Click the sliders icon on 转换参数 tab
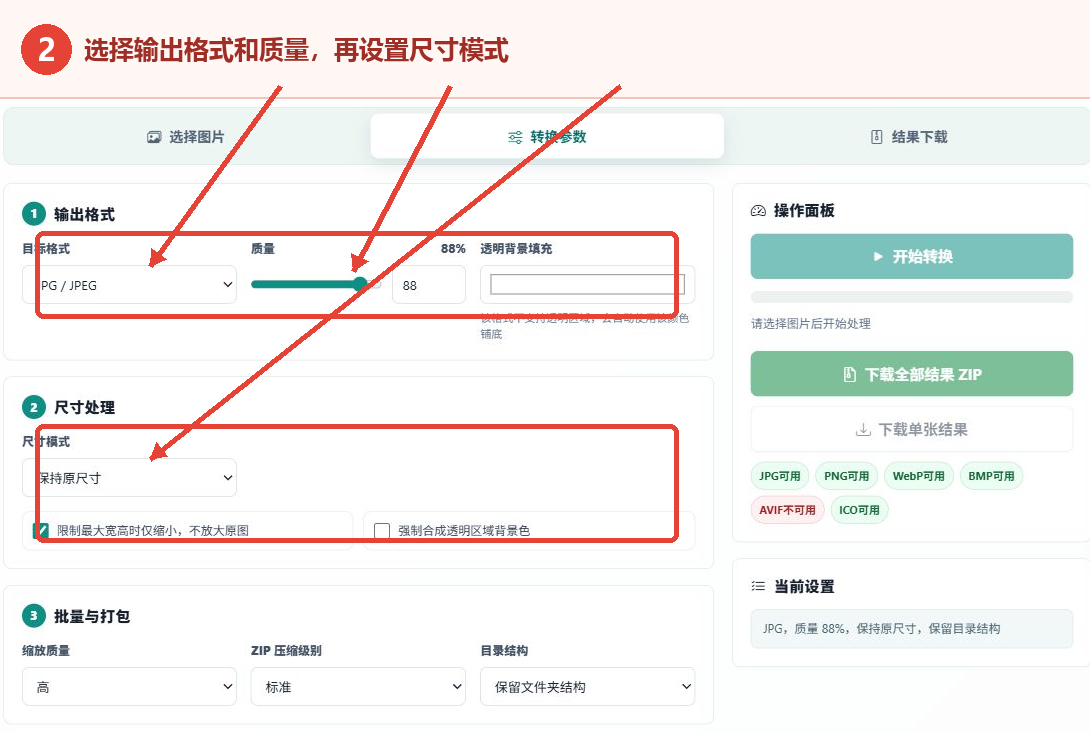Image resolution: width=1090 pixels, height=733 pixels. pos(515,137)
